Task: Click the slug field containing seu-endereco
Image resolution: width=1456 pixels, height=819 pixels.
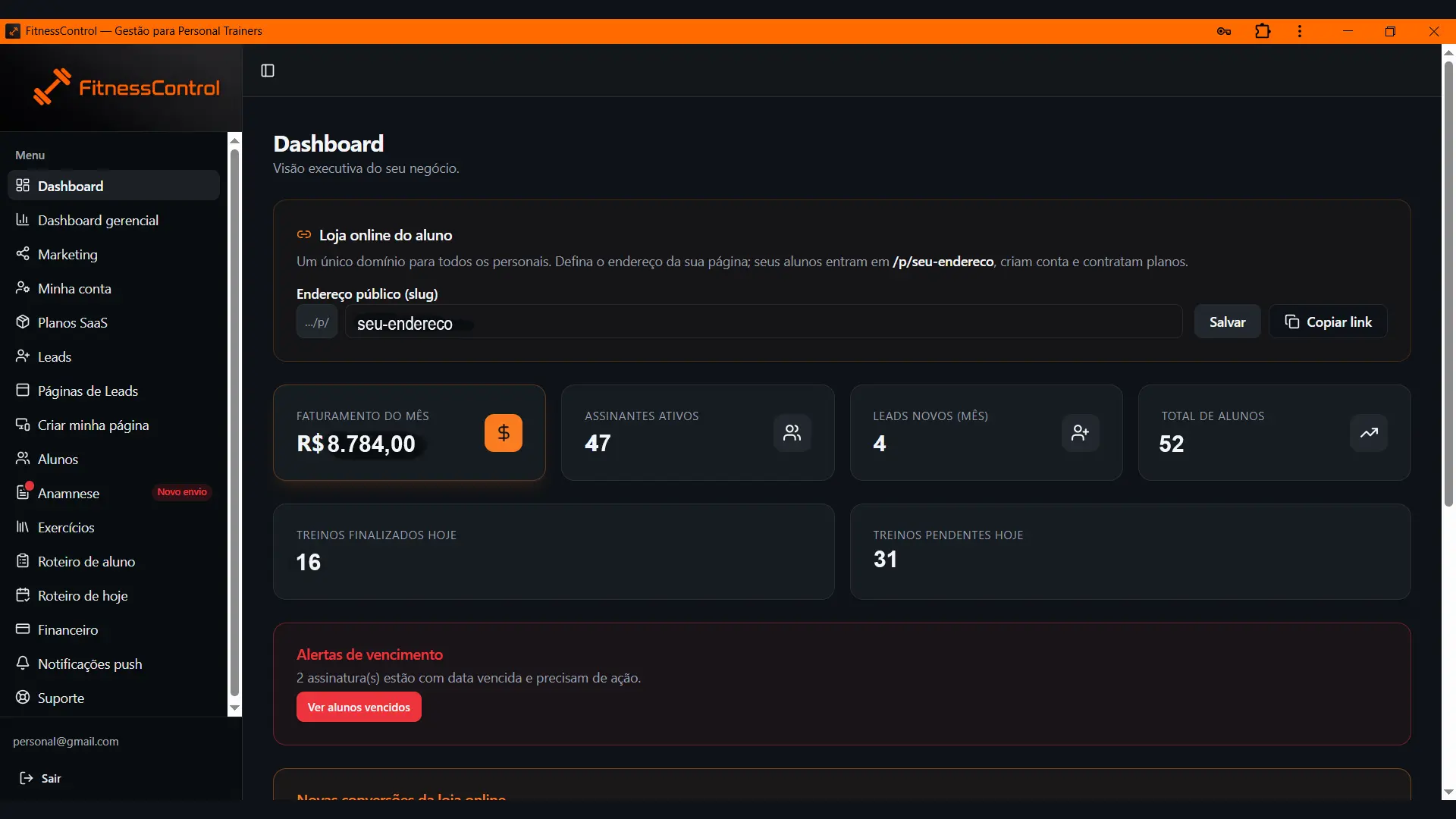Action: (764, 322)
